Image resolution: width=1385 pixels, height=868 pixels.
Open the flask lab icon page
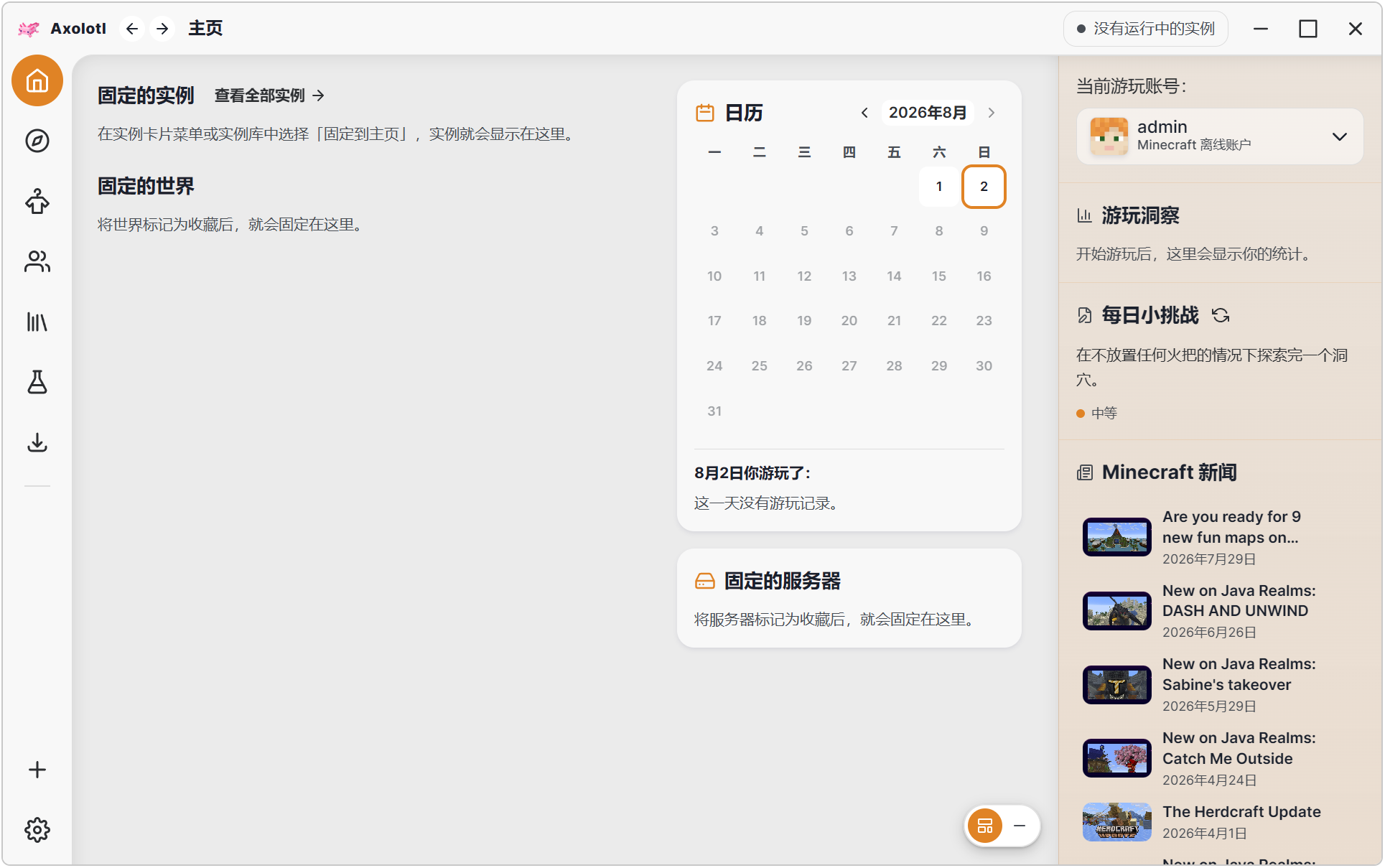click(37, 382)
